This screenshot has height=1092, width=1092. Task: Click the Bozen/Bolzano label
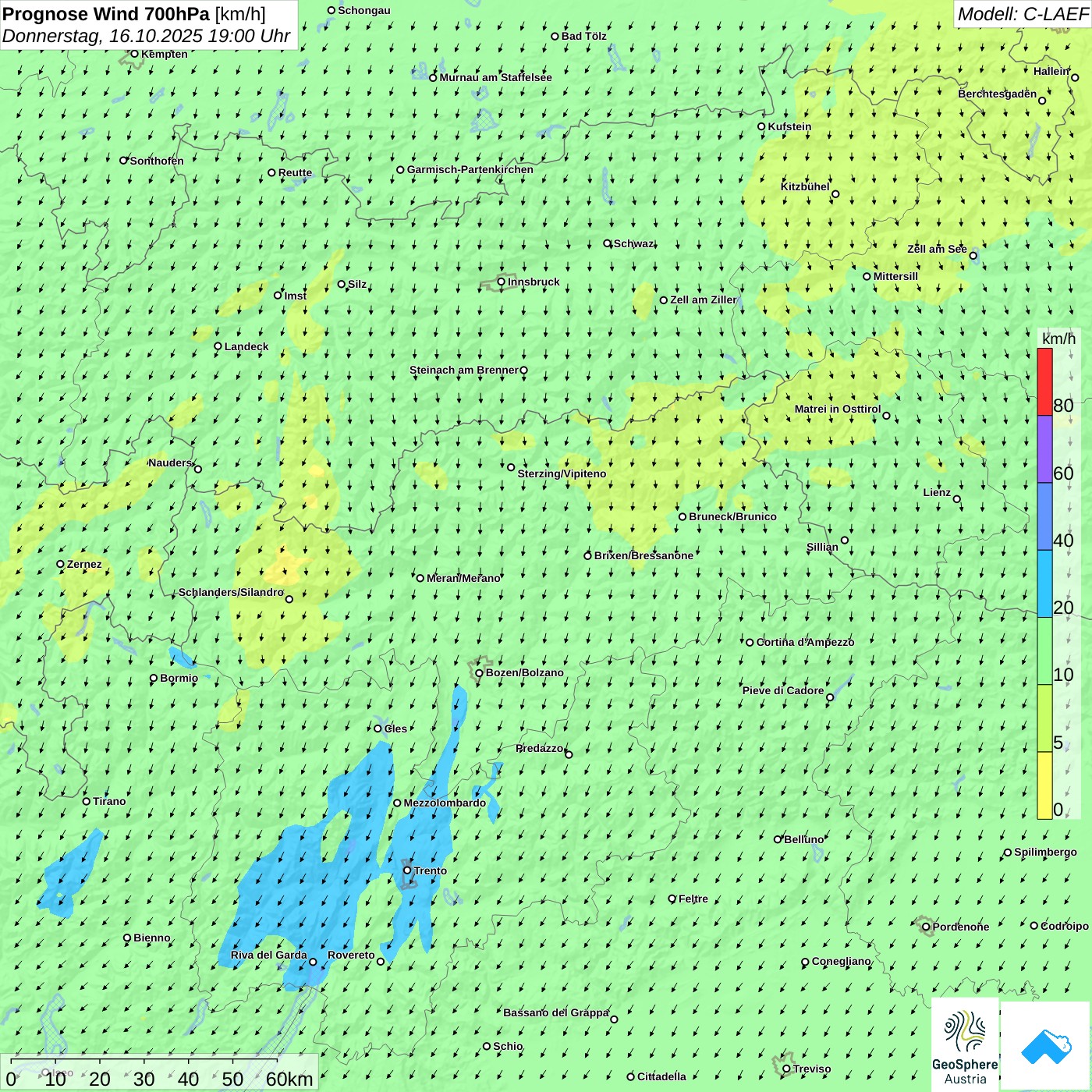(525, 672)
